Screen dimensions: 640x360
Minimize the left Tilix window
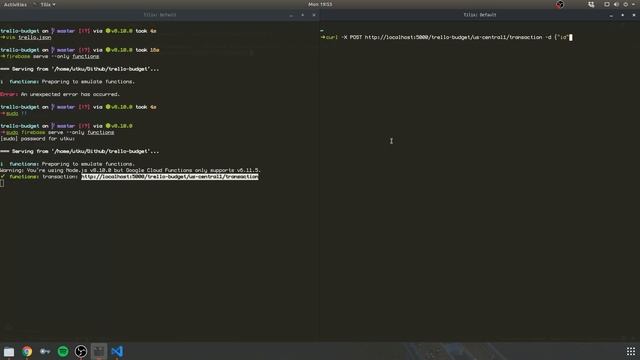291,15
